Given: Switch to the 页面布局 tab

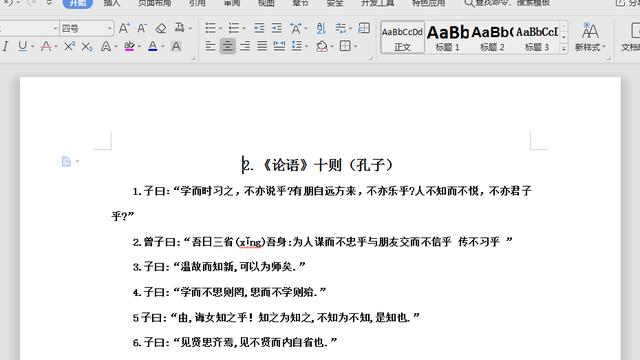Looking at the screenshot, I should tap(154, 3).
